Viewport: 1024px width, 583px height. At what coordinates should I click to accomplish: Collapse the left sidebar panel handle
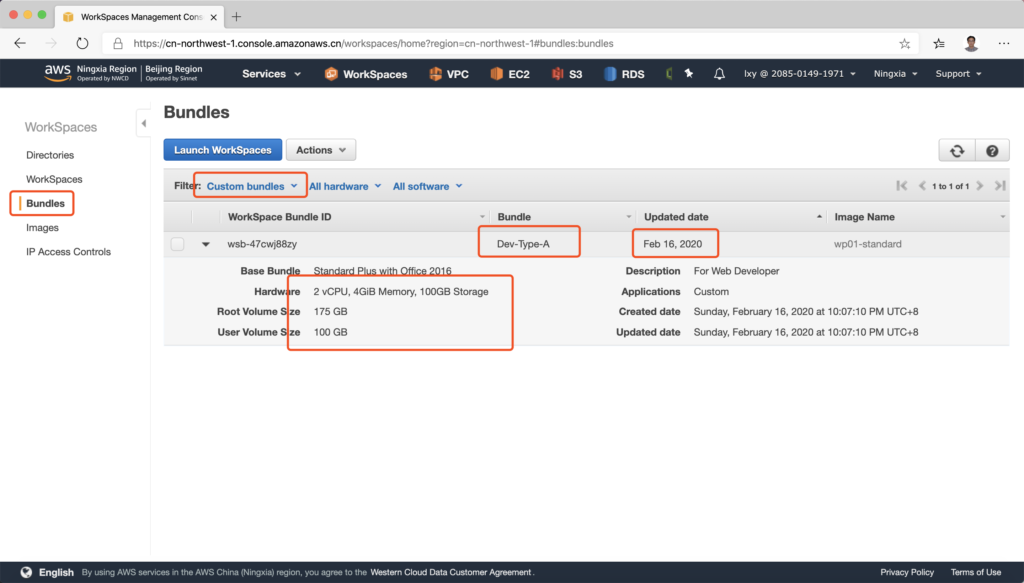[x=143, y=123]
